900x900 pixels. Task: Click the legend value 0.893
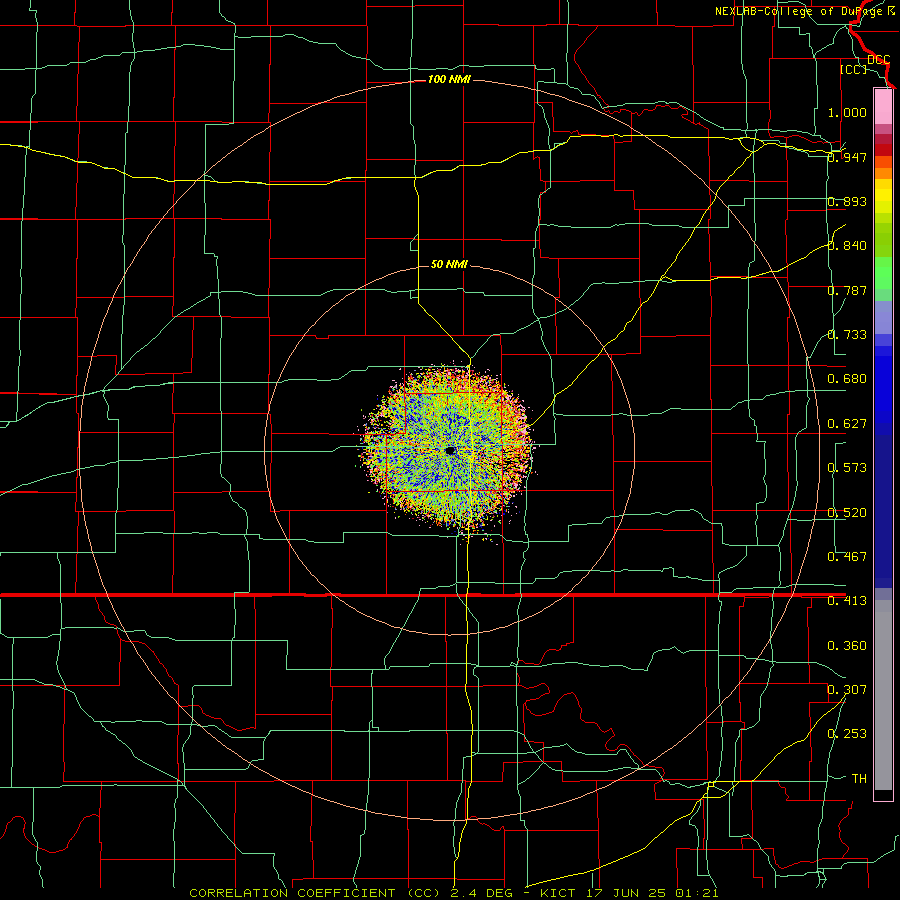coord(847,201)
